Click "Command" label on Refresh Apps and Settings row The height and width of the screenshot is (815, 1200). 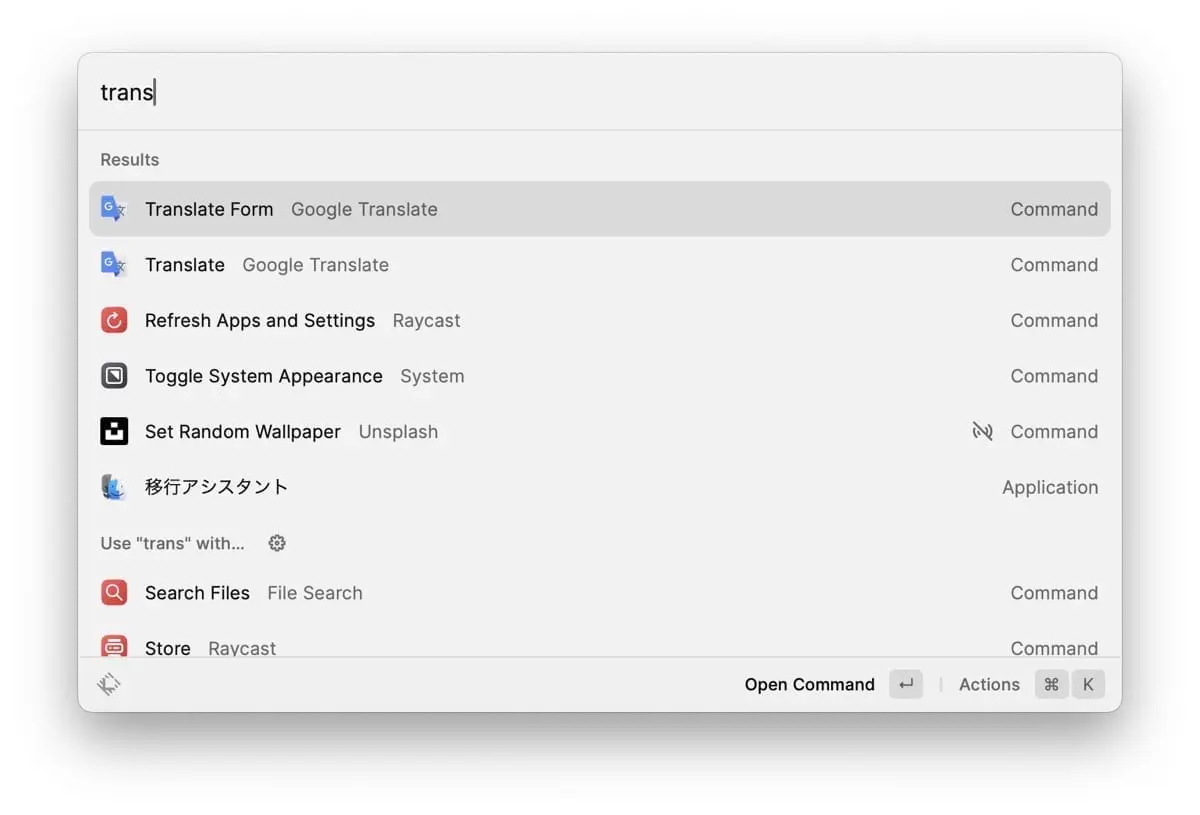coord(1054,320)
